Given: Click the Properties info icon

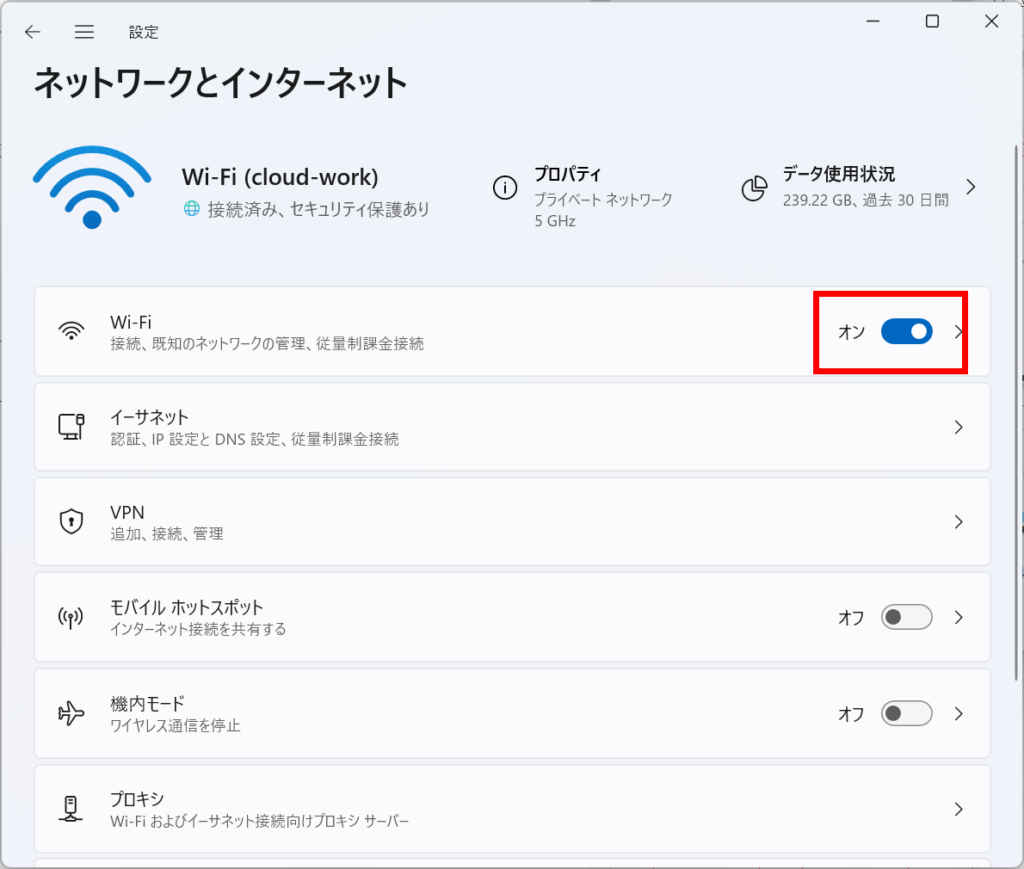Looking at the screenshot, I should [x=505, y=187].
